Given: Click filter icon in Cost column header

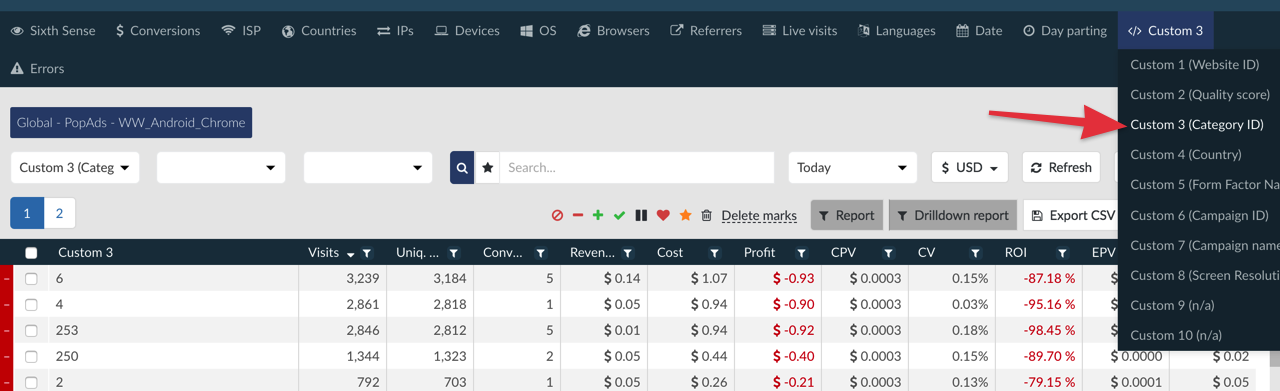Looking at the screenshot, I should tap(714, 253).
